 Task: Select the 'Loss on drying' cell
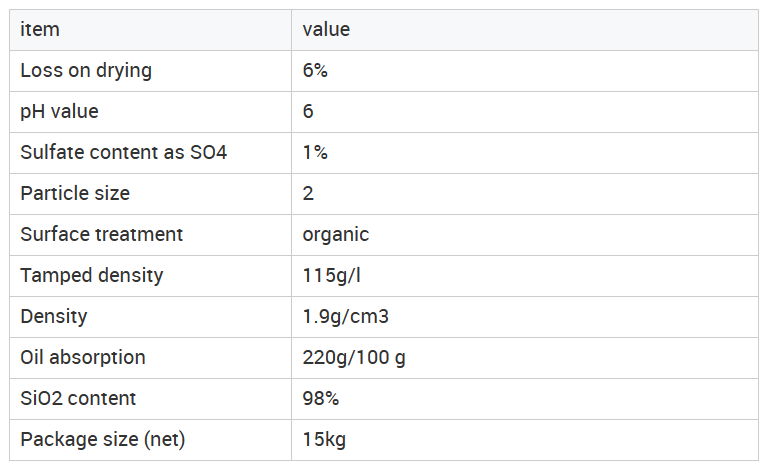[86, 71]
